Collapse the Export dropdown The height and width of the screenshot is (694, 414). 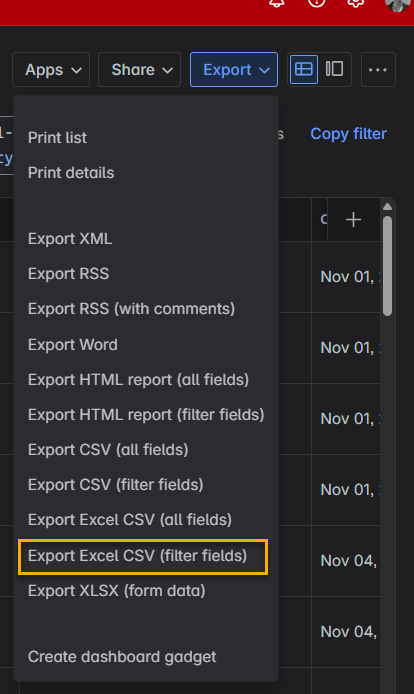pos(234,69)
